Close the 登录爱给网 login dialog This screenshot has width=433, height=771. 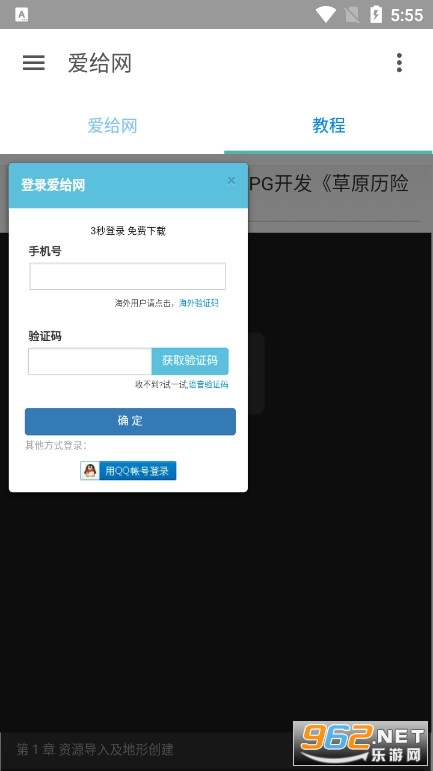click(231, 181)
